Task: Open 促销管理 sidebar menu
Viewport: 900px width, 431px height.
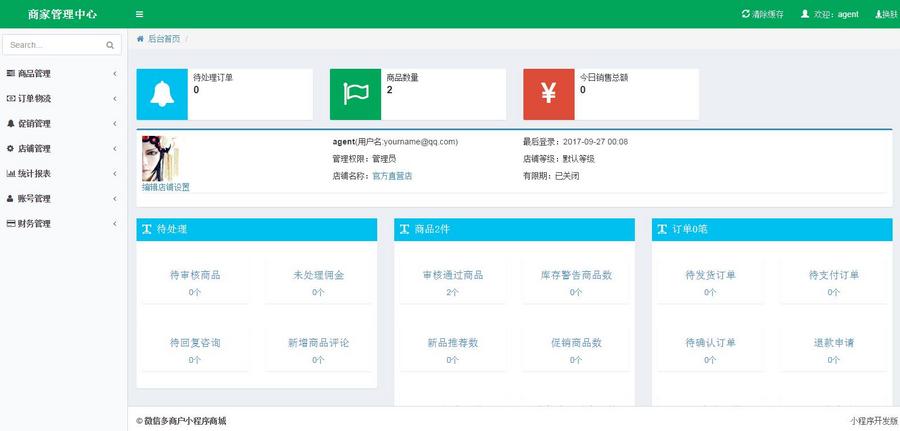Action: [x=63, y=123]
